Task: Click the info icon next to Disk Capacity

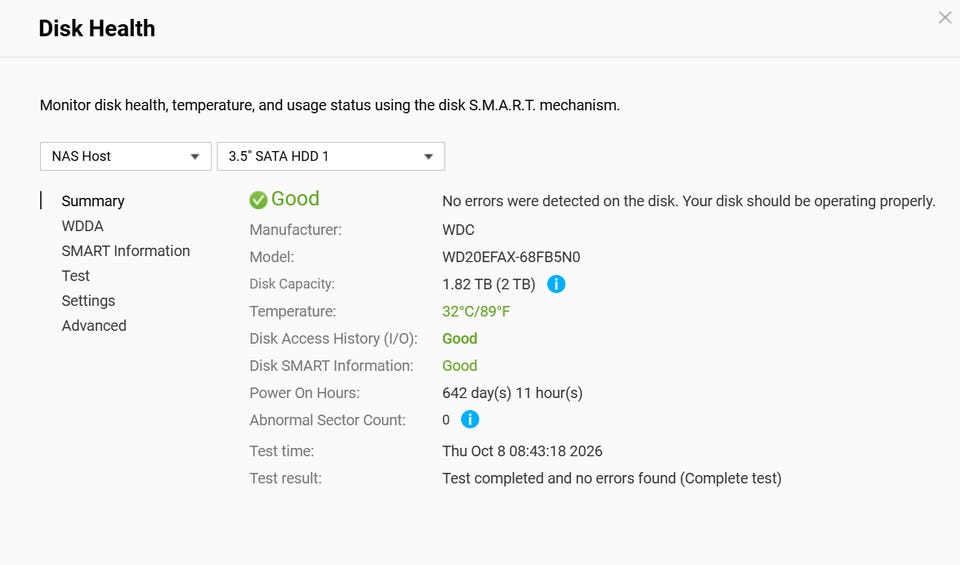Action: point(556,284)
